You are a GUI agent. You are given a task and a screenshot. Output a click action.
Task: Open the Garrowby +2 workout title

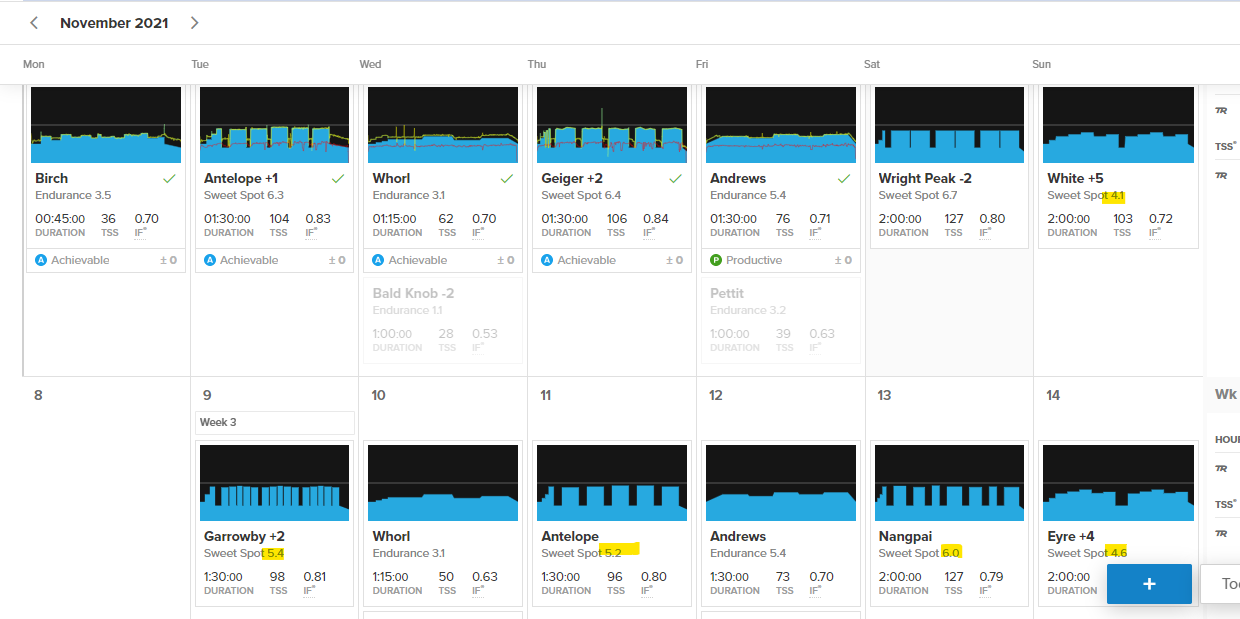click(x=244, y=536)
